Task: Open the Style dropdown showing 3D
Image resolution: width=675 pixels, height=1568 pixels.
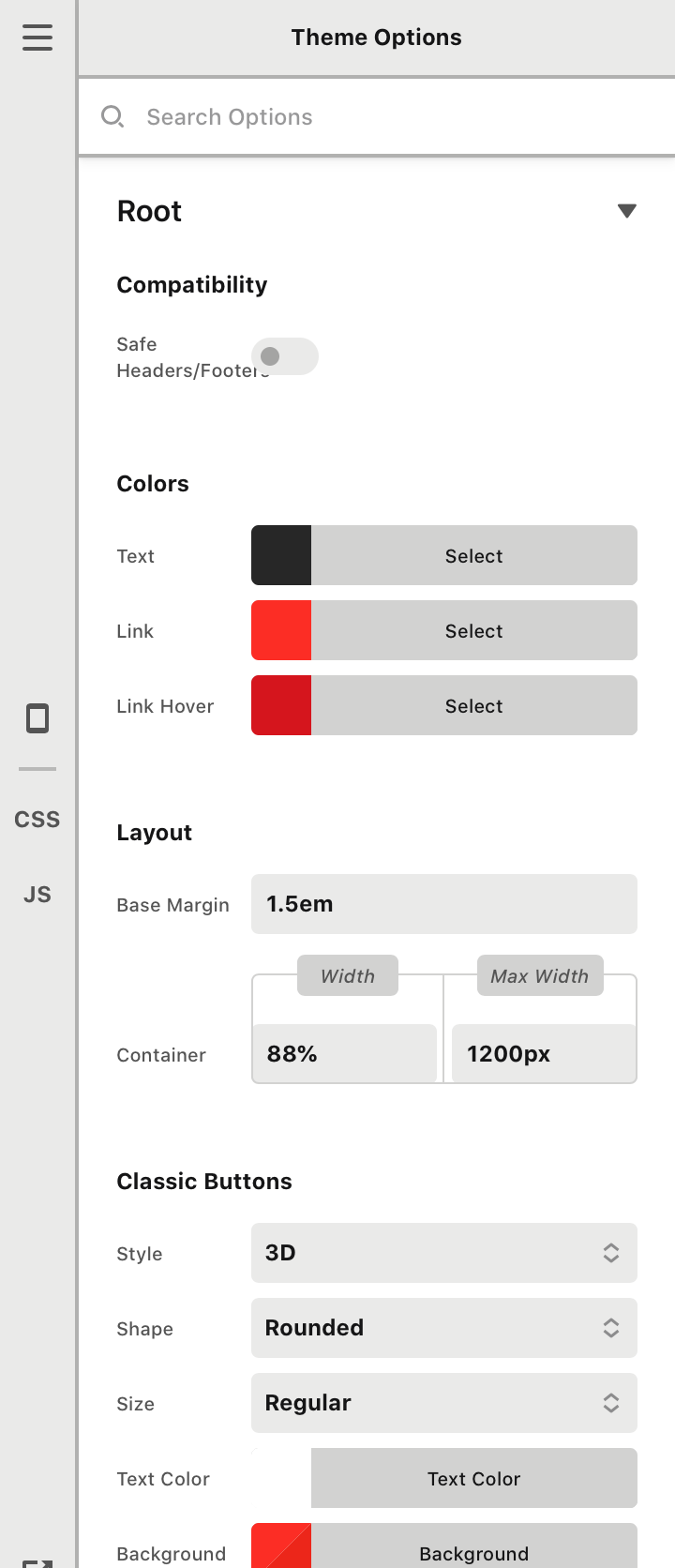Action: pos(444,1253)
